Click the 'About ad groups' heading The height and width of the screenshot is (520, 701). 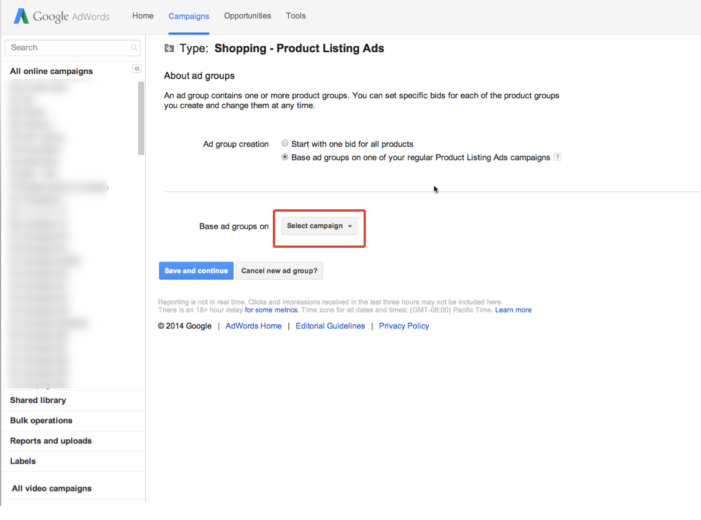pyautogui.click(x=199, y=76)
